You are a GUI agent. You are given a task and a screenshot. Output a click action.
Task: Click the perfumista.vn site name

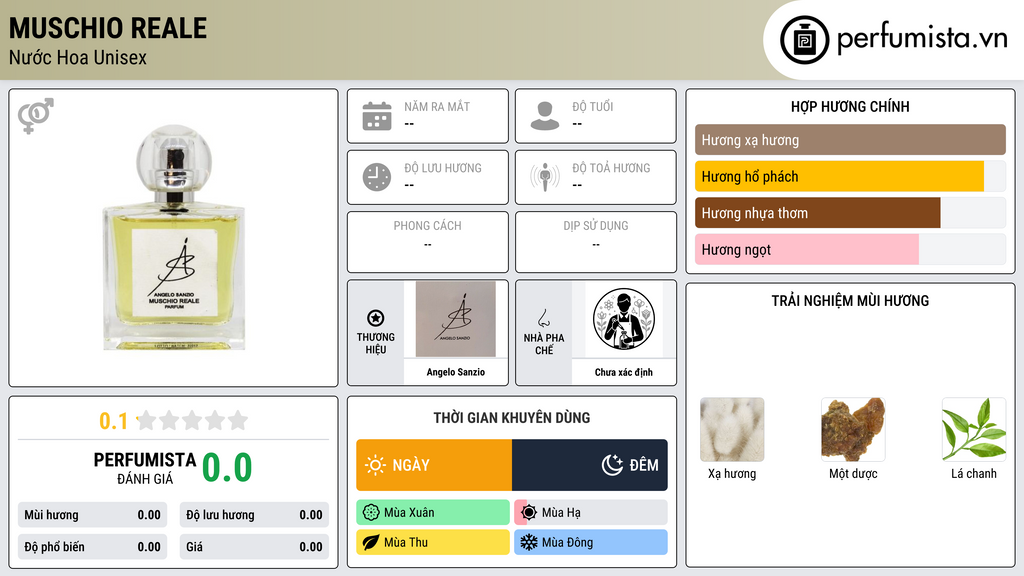(x=922, y=38)
